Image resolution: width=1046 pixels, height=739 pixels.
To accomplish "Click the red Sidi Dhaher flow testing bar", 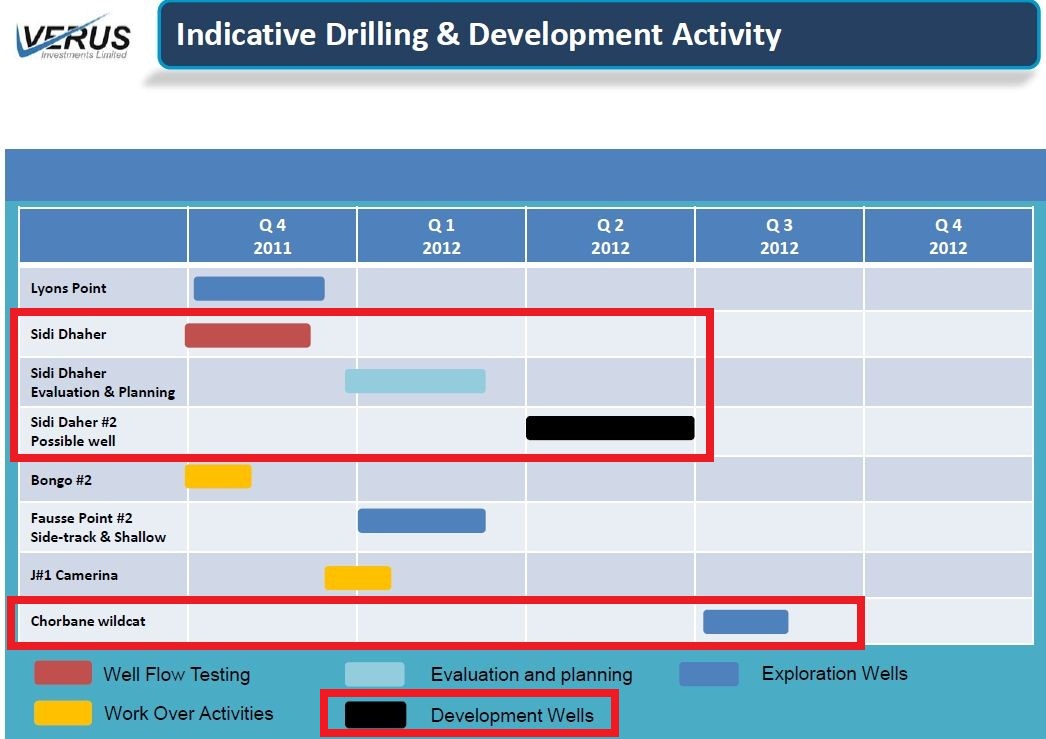I will (x=247, y=335).
